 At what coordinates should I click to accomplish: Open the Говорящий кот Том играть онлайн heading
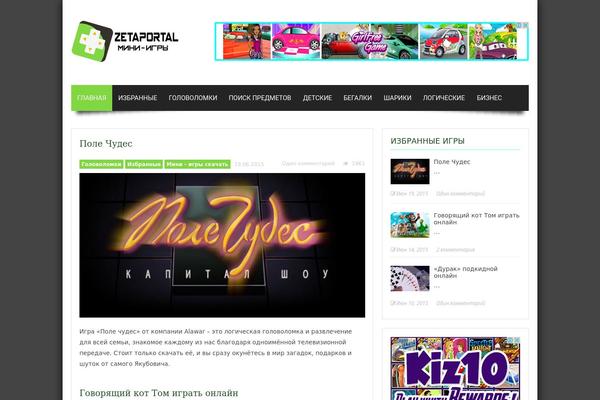tap(159, 393)
